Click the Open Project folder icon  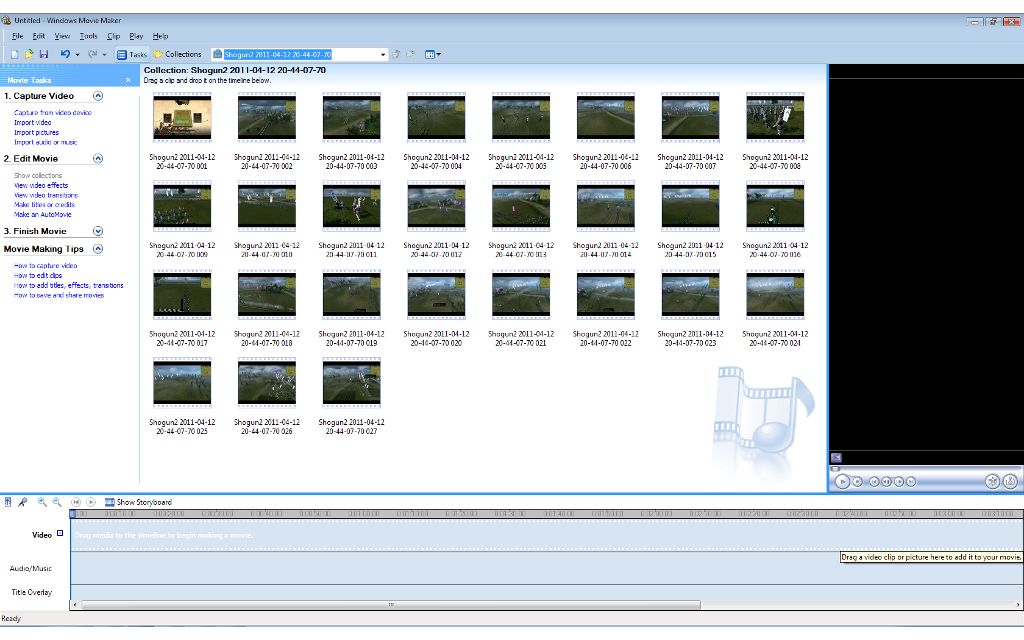(x=29, y=55)
